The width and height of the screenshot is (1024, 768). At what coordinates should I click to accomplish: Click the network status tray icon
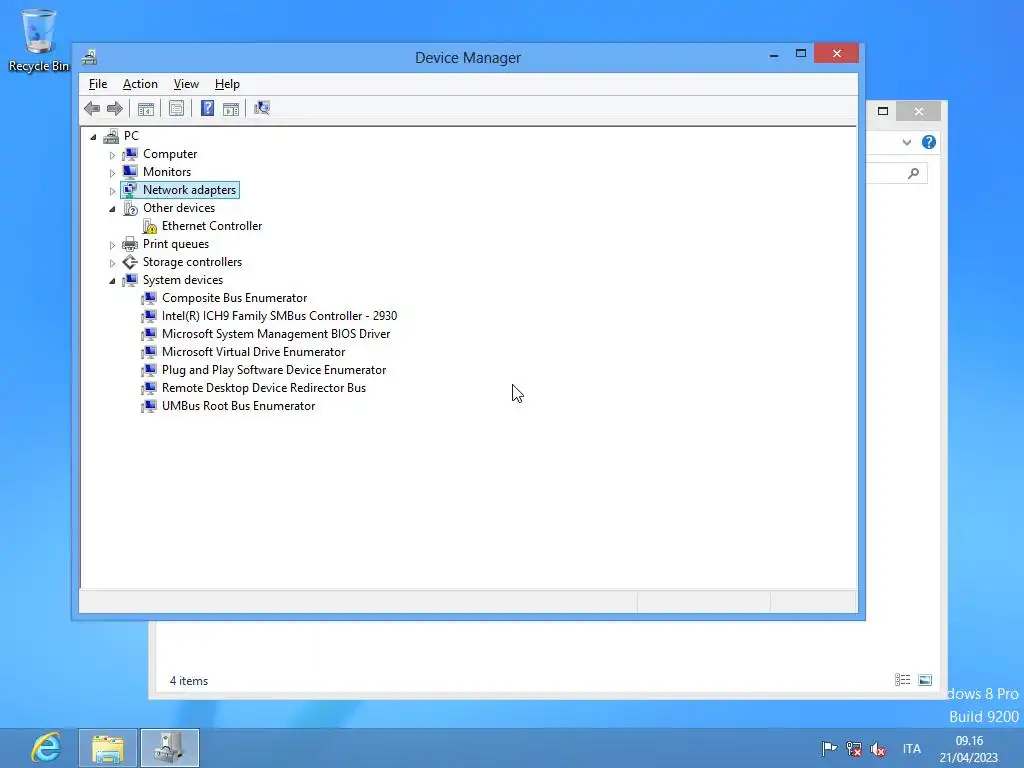coord(854,748)
